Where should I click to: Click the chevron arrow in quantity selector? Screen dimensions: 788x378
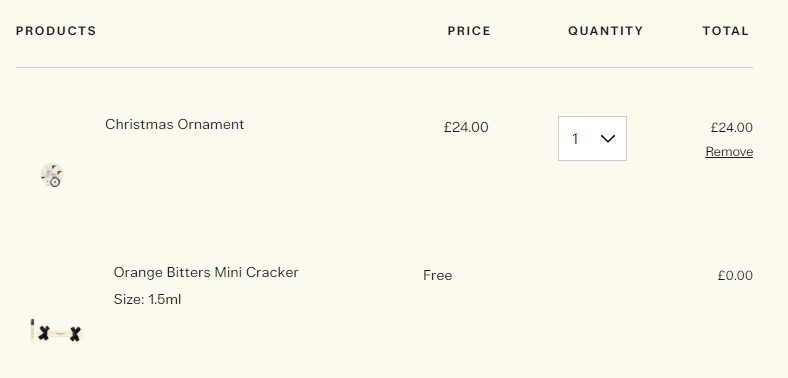pos(608,139)
